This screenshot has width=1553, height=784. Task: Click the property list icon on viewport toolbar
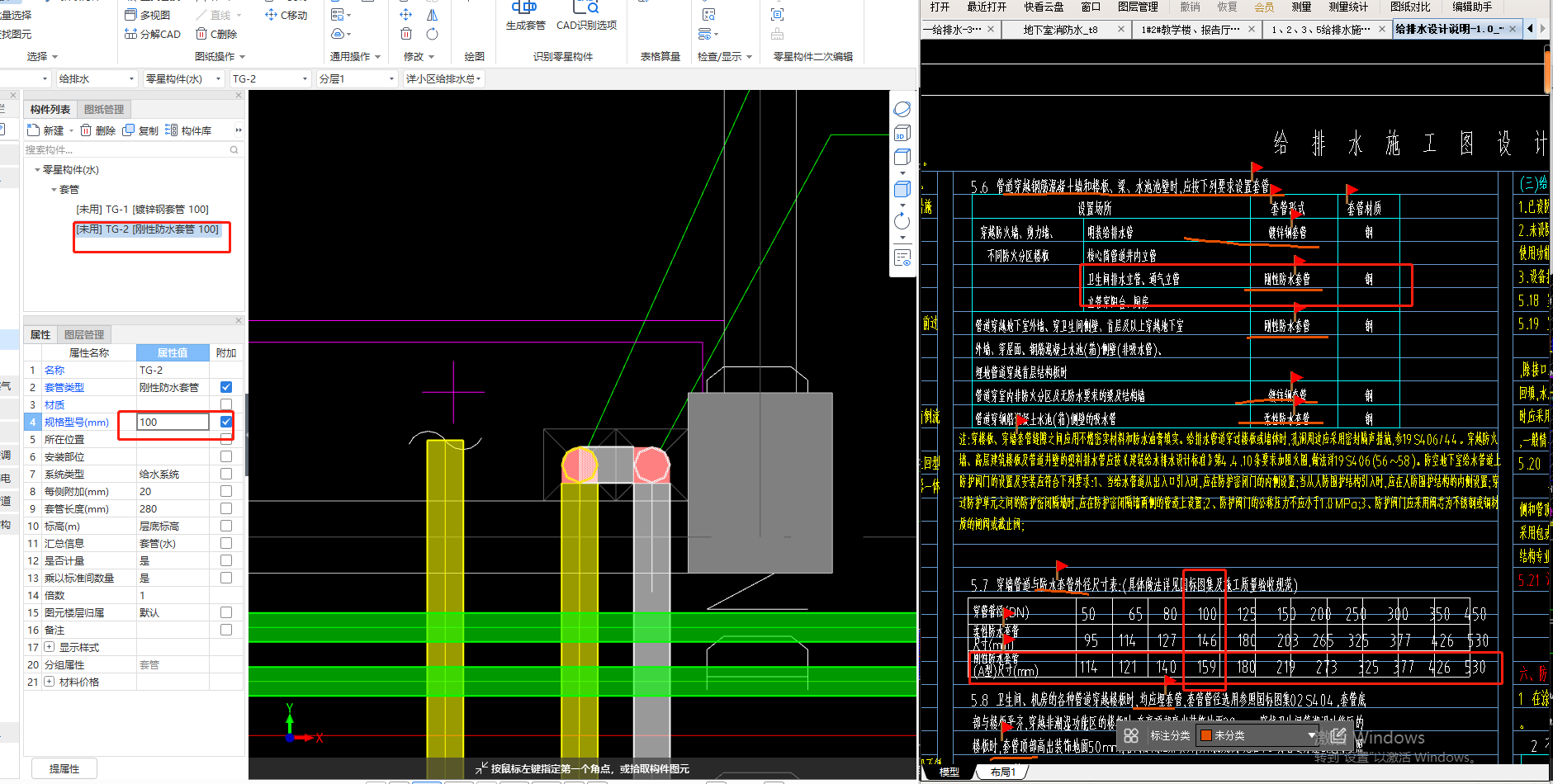click(902, 257)
